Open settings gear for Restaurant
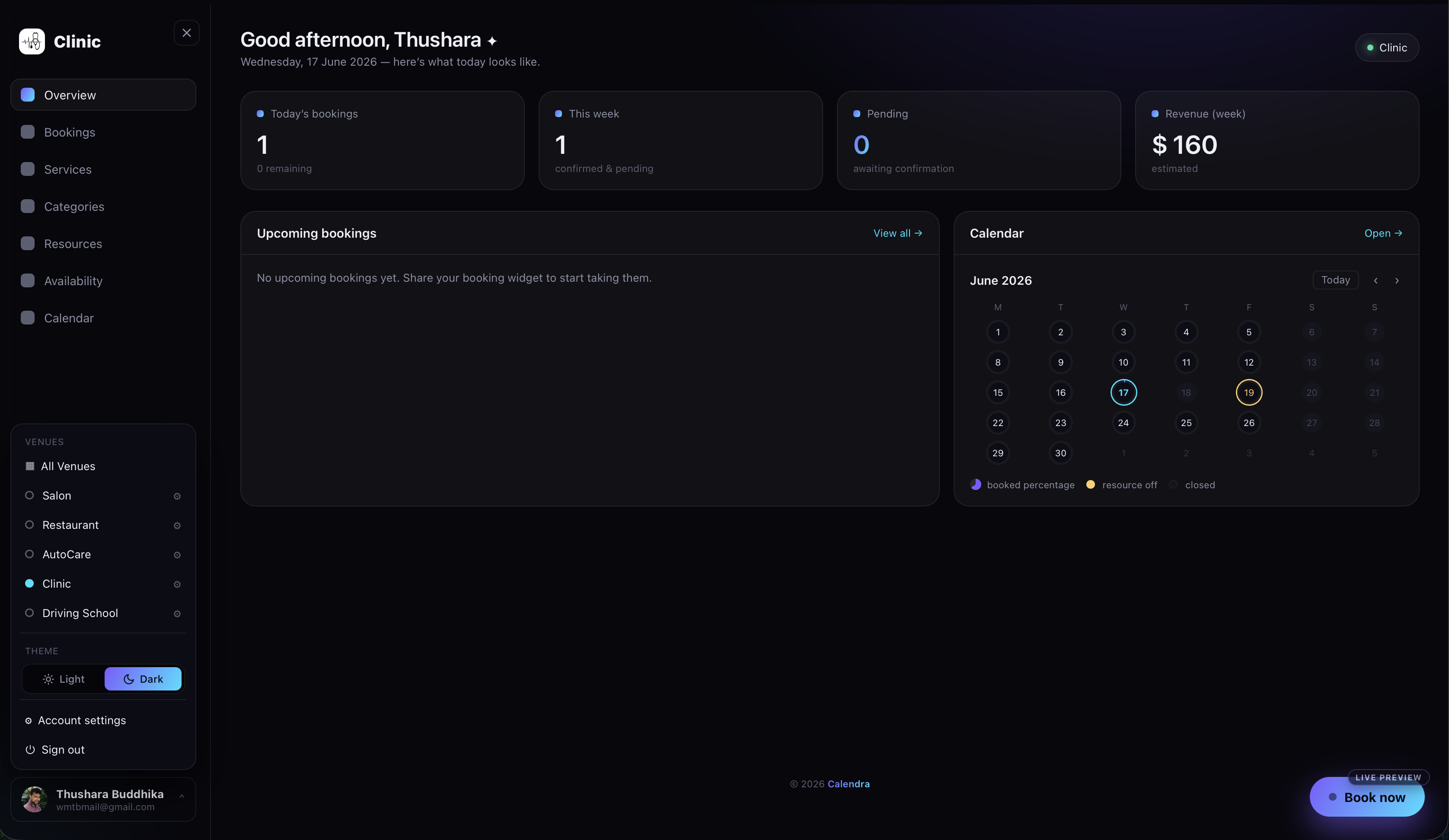Screen dimensions: 1449x840 (177, 525)
